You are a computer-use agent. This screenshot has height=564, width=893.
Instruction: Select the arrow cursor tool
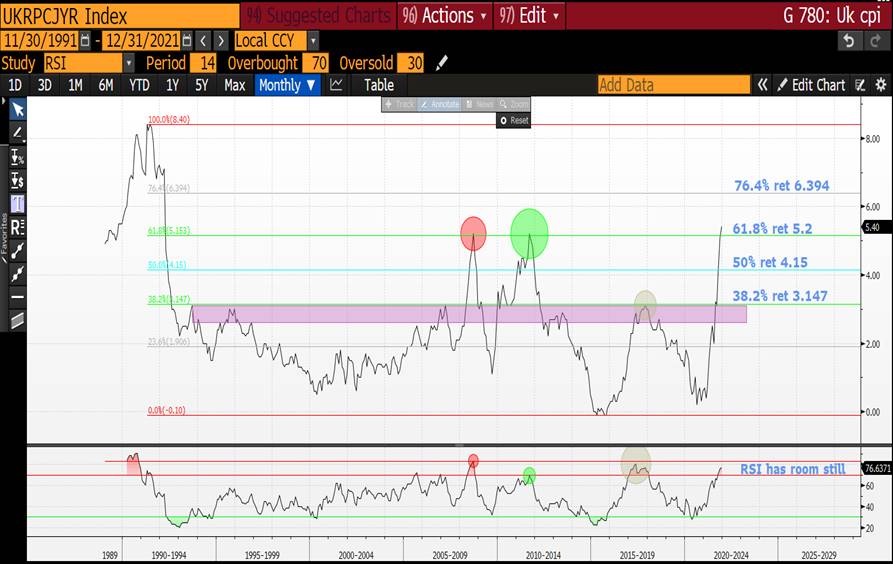(17, 109)
